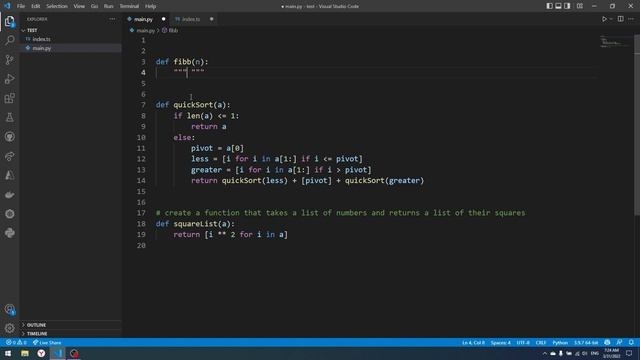The height and width of the screenshot is (360, 640).
Task: Open index.ts in the file tree
Action: [70, 39]
